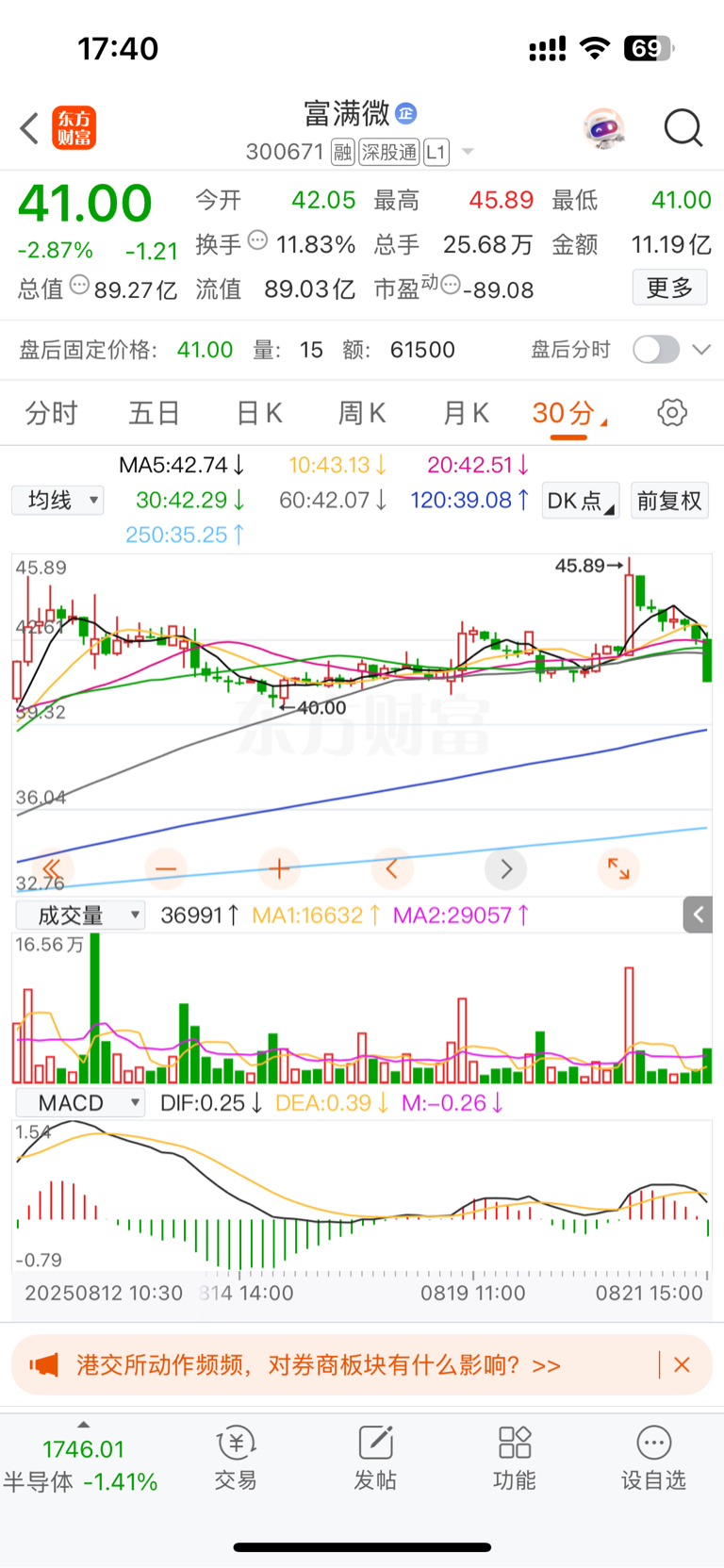Open the 发帖 post icon
724x1568 pixels.
(x=375, y=1458)
